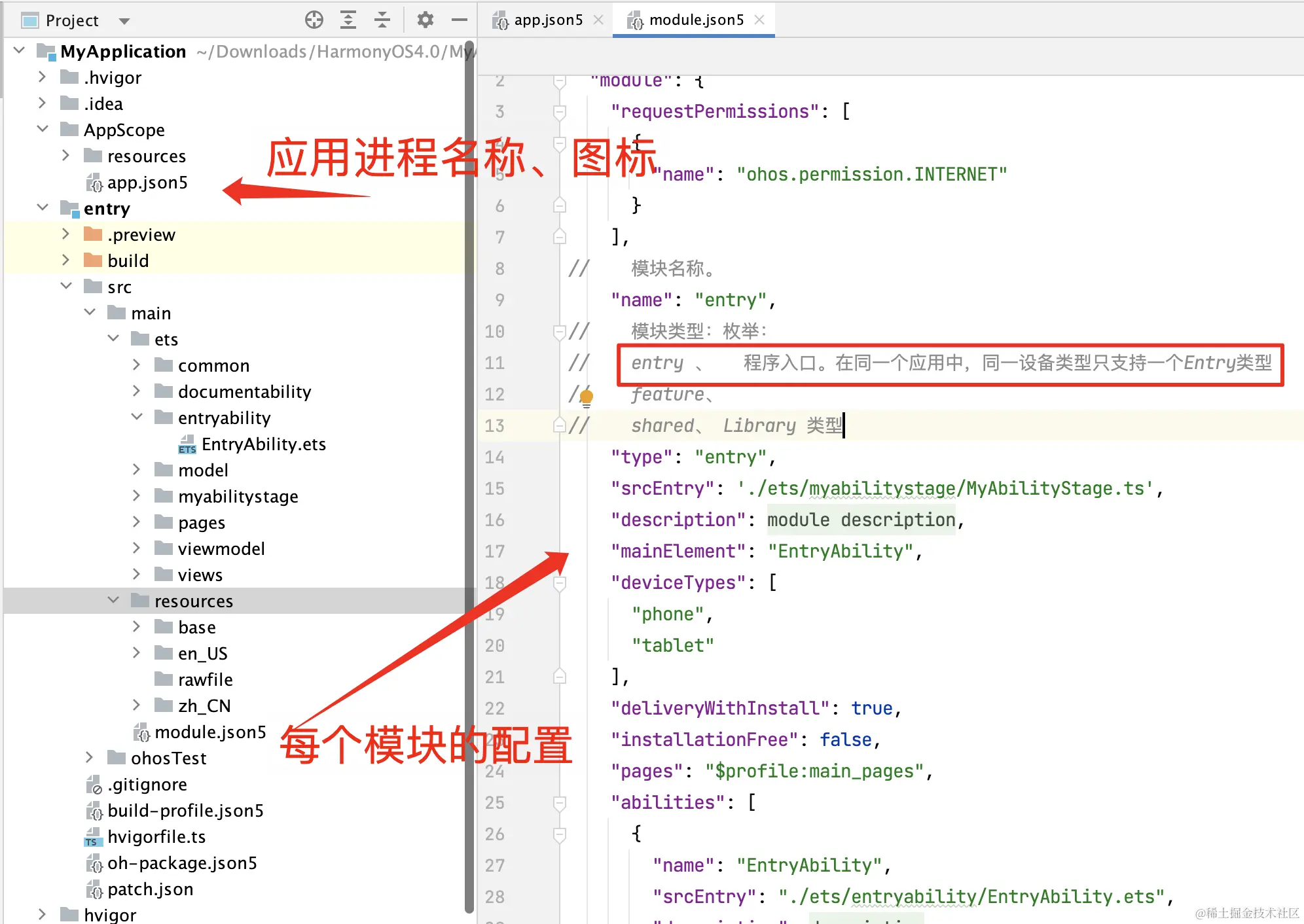Expand the ohosTest folder
Image resolution: width=1304 pixels, height=924 pixels.
90,758
